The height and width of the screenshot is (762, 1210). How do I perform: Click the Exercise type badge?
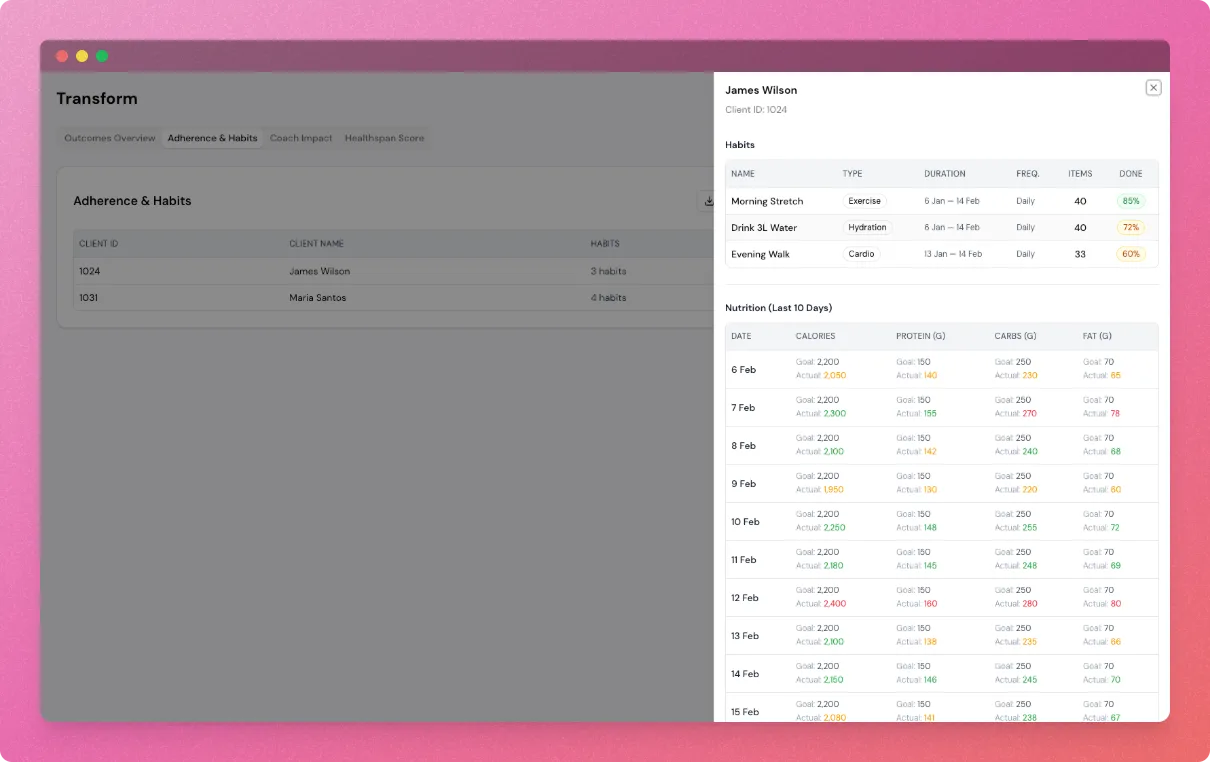click(864, 201)
